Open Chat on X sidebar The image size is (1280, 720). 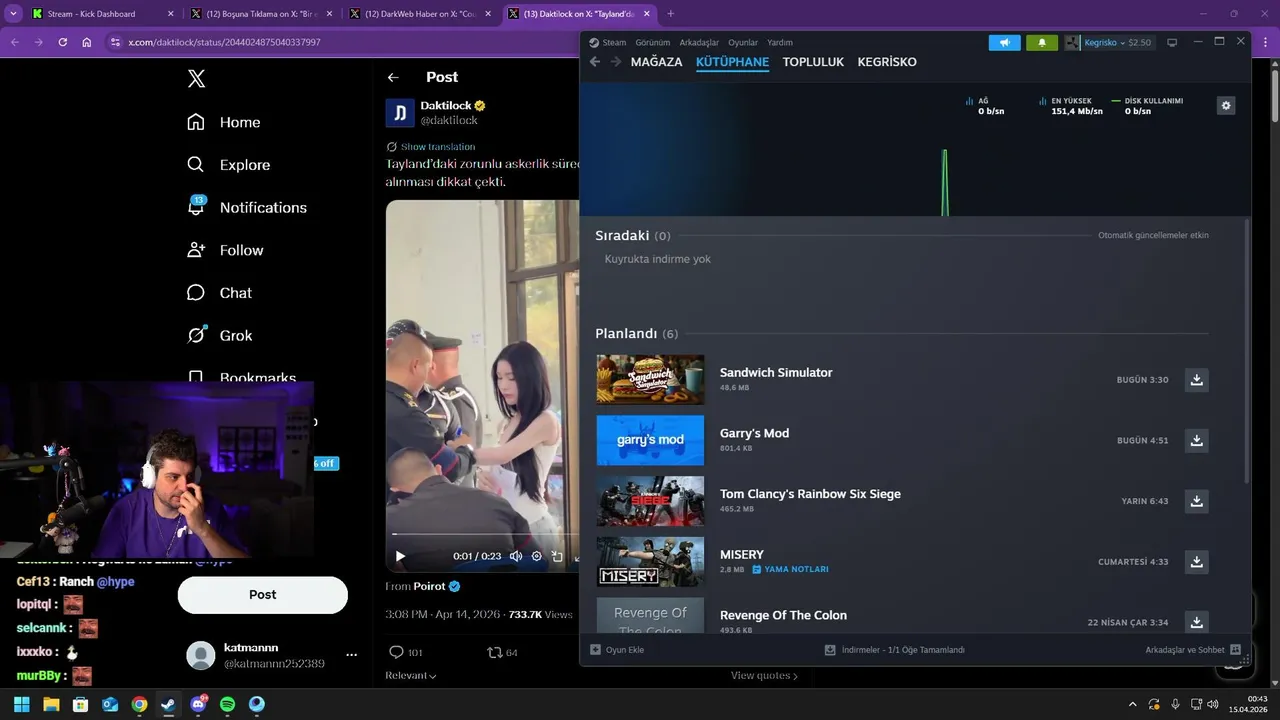click(220, 293)
